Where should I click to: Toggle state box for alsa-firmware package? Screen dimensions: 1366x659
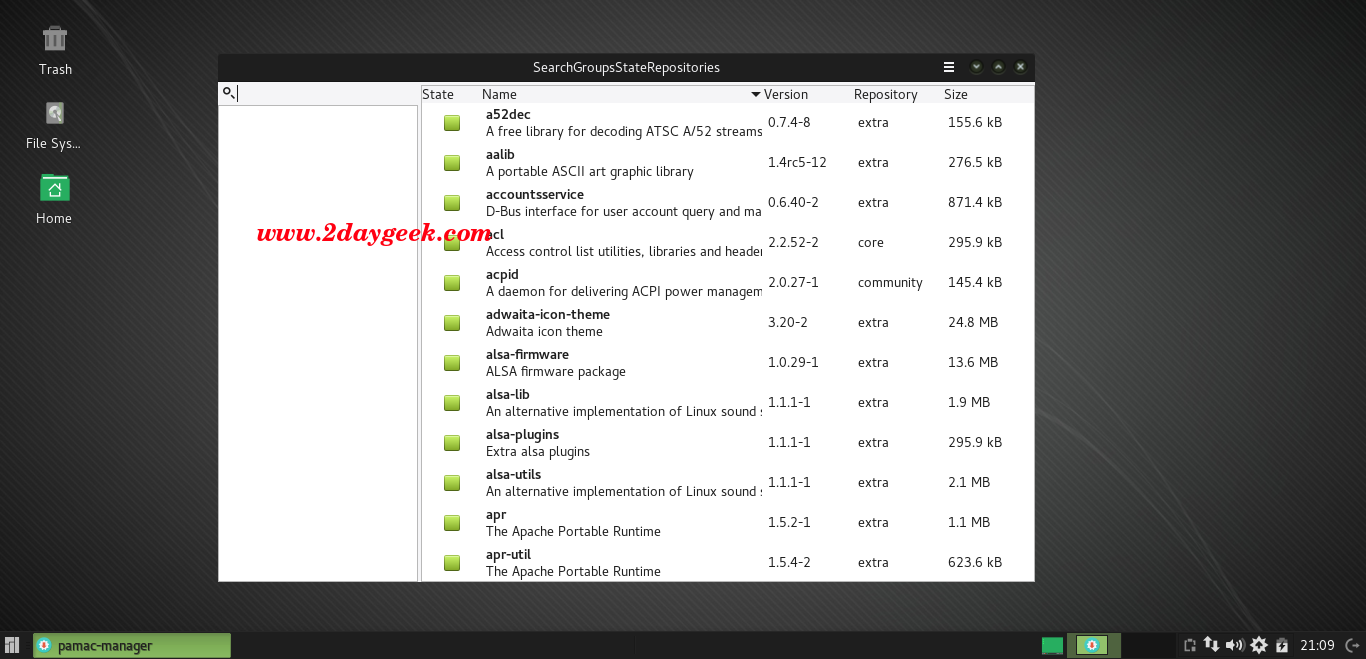452,363
